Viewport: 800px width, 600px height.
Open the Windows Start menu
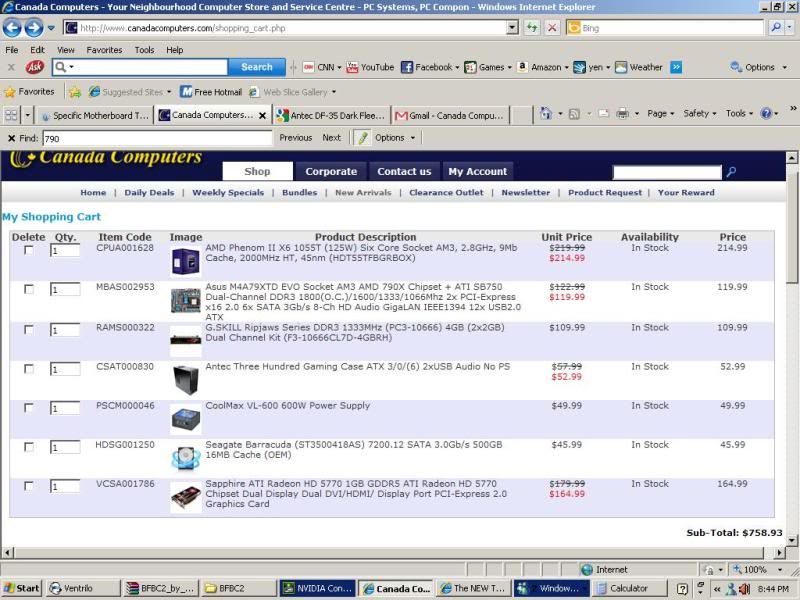point(22,588)
